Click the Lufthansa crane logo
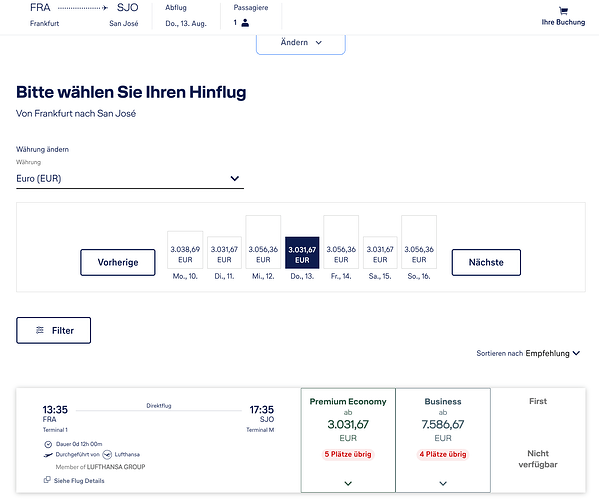 (107, 455)
